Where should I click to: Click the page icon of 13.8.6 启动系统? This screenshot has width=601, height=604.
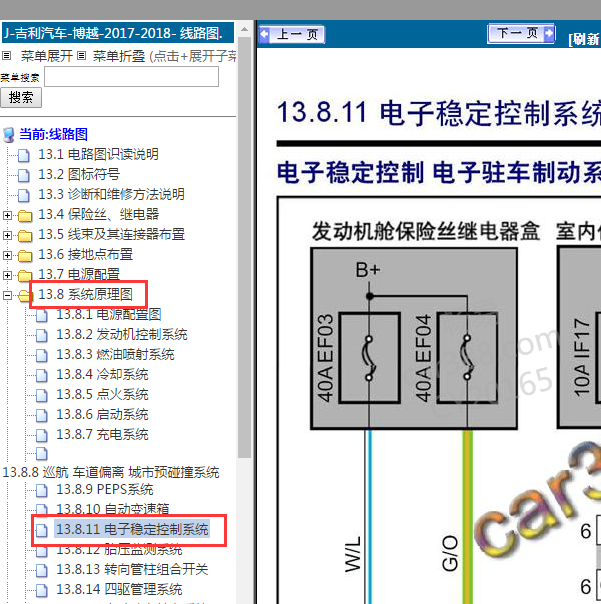point(42,416)
